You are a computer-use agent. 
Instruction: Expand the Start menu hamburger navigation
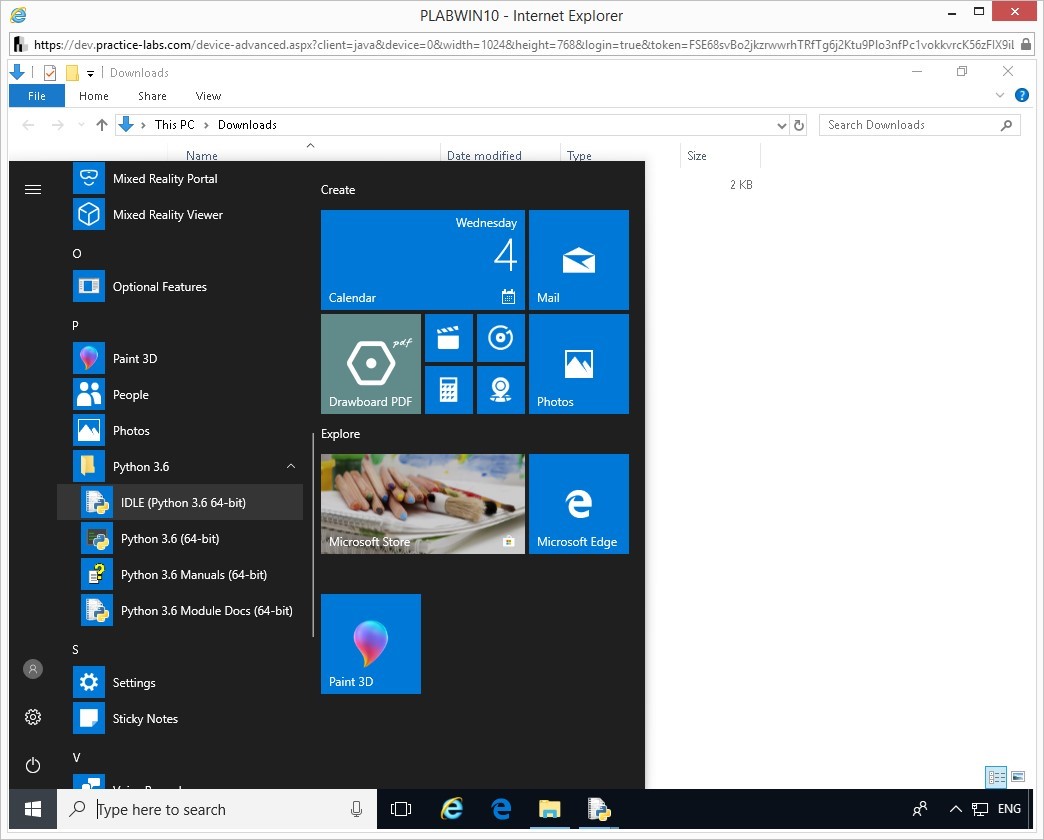tap(33, 189)
